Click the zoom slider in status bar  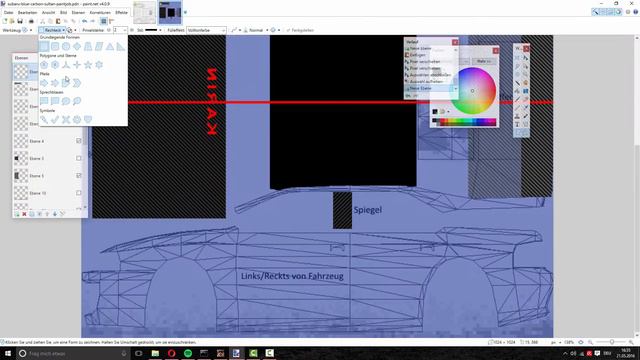(611, 342)
